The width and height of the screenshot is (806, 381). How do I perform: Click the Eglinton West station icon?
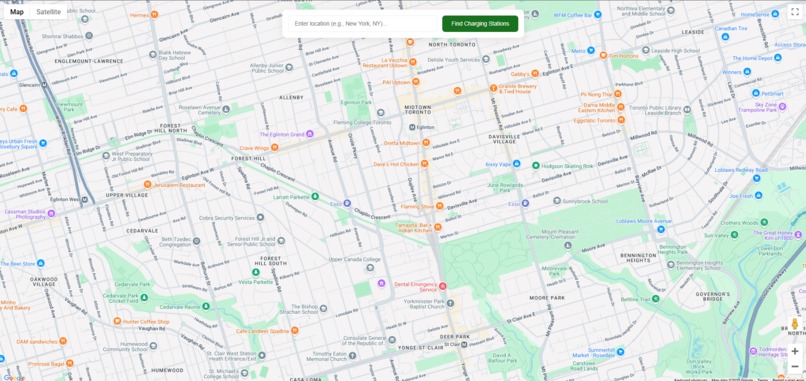(85, 199)
